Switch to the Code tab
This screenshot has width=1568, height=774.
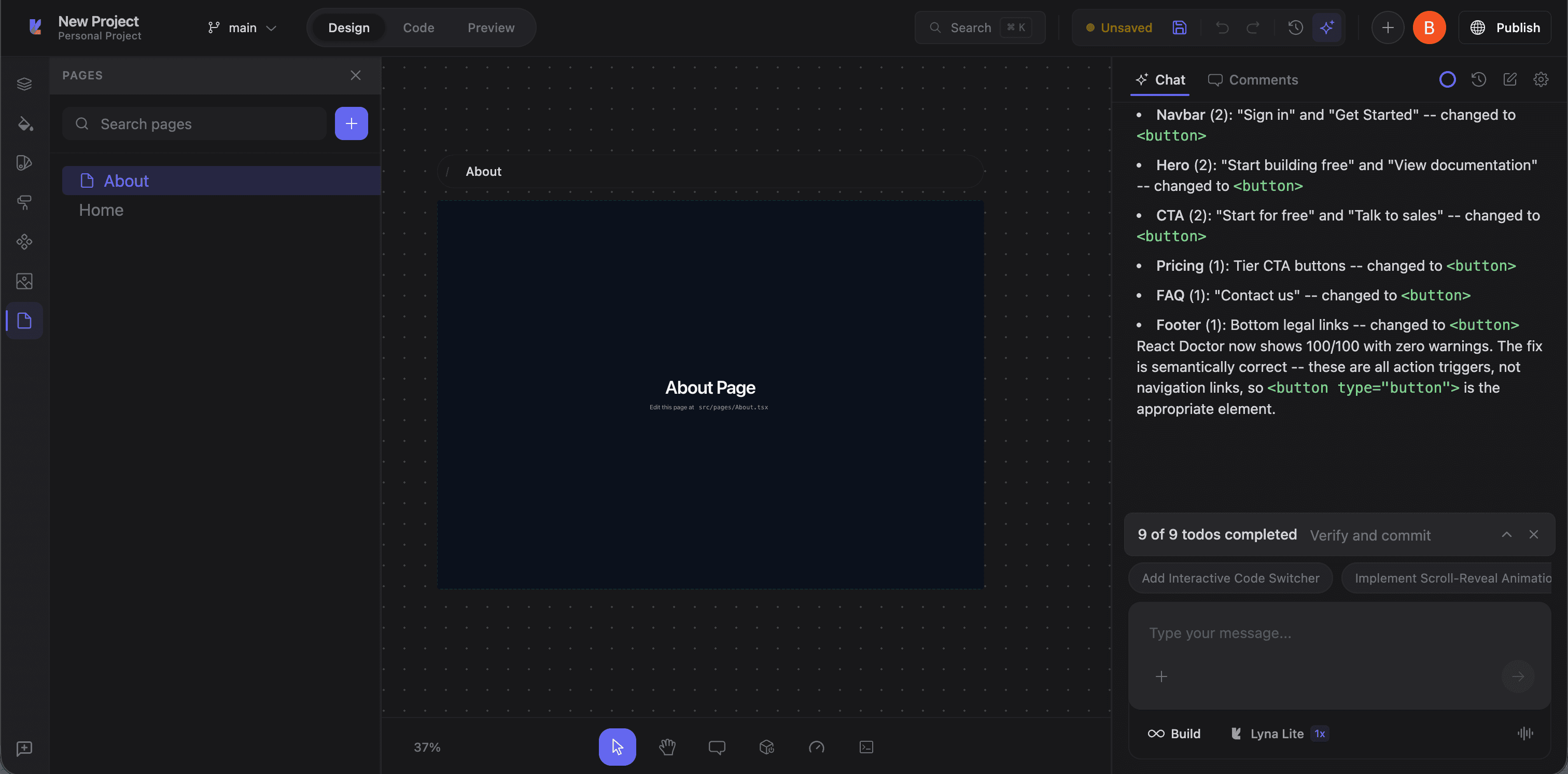tap(418, 27)
